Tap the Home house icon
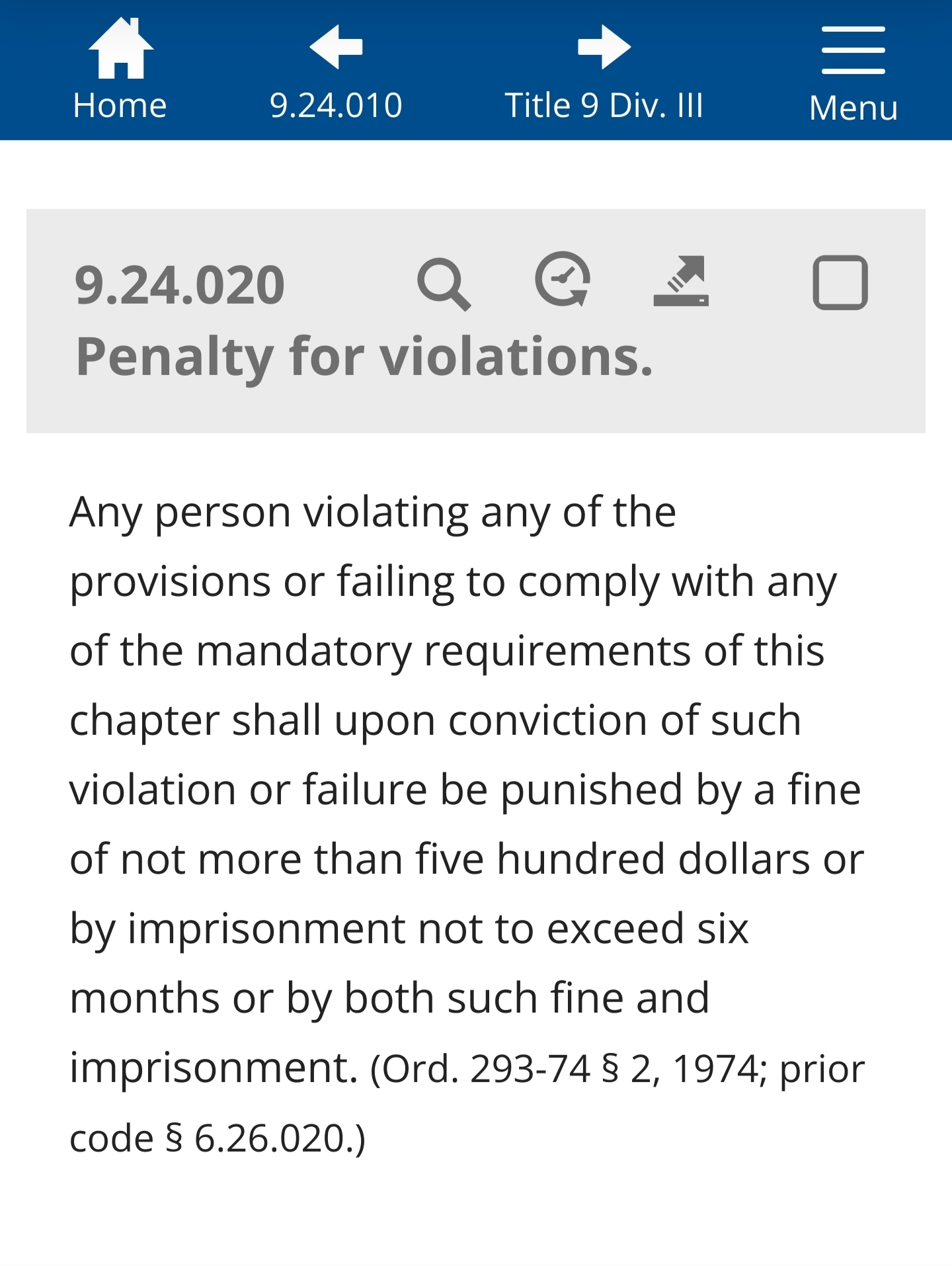The width and height of the screenshot is (952, 1266). click(x=120, y=48)
